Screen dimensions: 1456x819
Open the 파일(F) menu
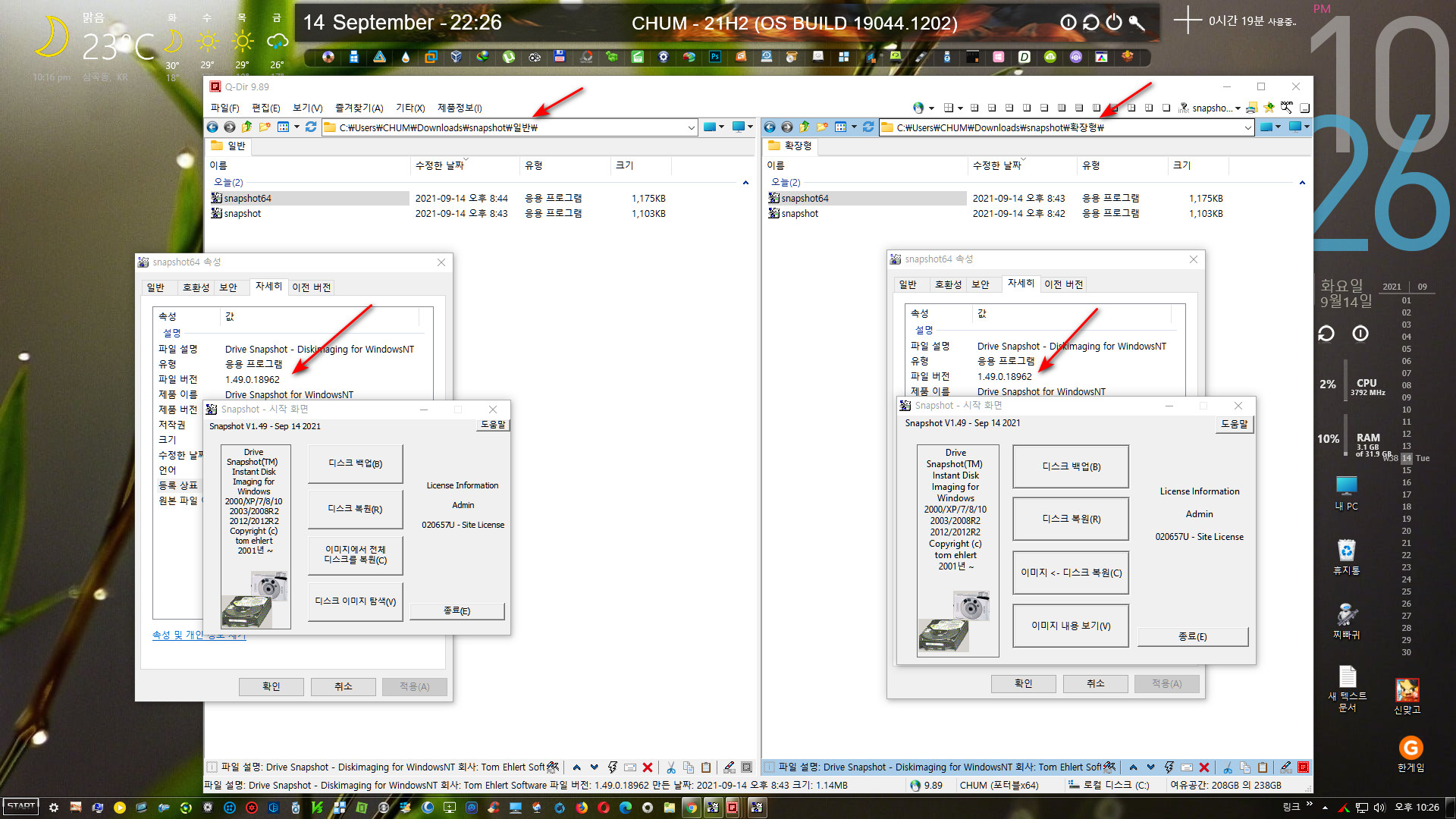pyautogui.click(x=224, y=108)
